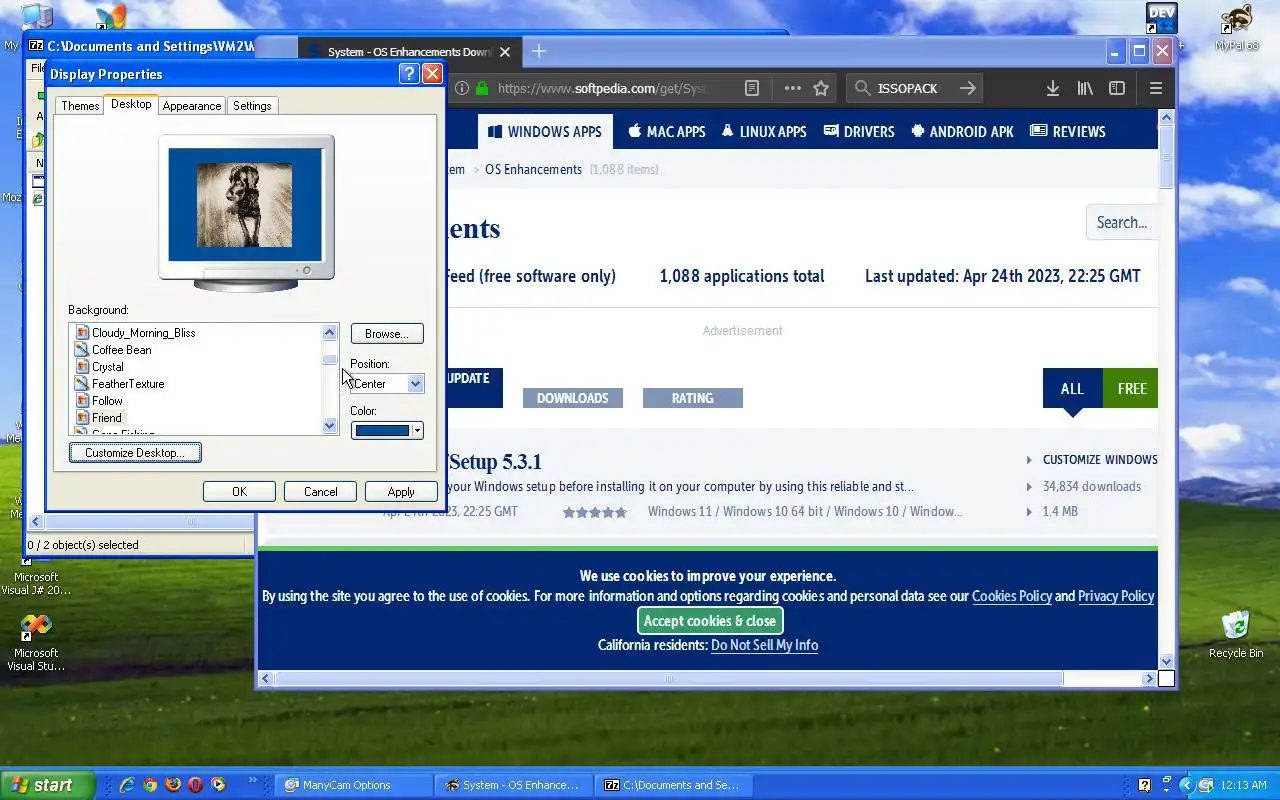Image resolution: width=1280 pixels, height=800 pixels.
Task: Click the OS Enhancements breadcrumb link
Action: click(x=533, y=169)
